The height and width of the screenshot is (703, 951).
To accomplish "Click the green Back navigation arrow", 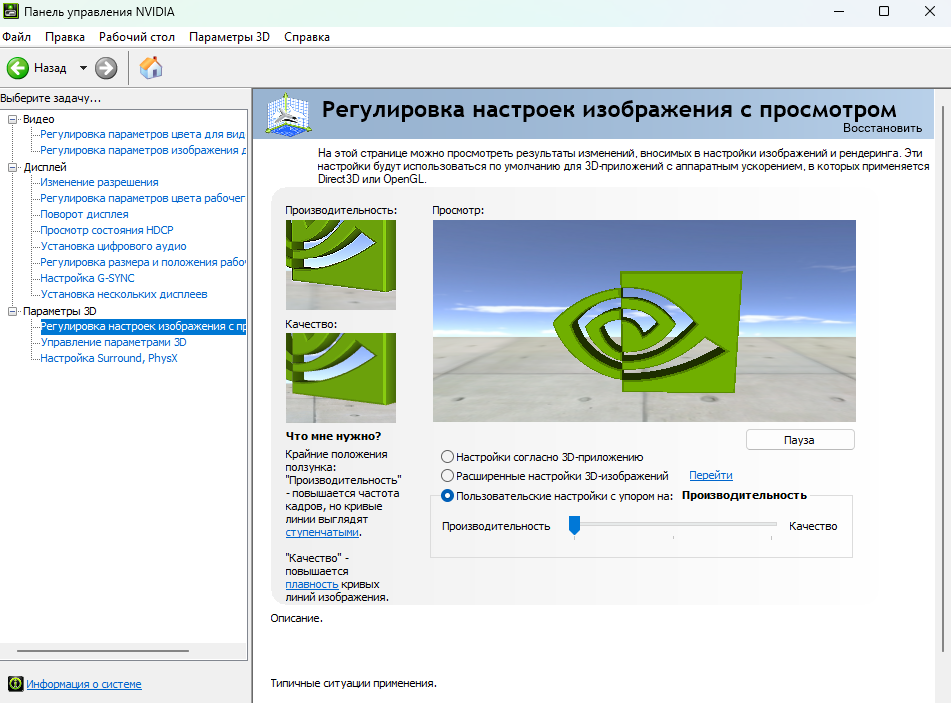I will (18, 69).
